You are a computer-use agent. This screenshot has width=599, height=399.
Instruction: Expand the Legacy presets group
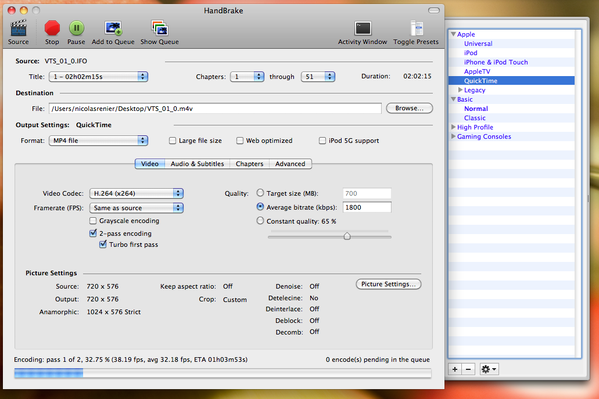[x=460, y=90]
